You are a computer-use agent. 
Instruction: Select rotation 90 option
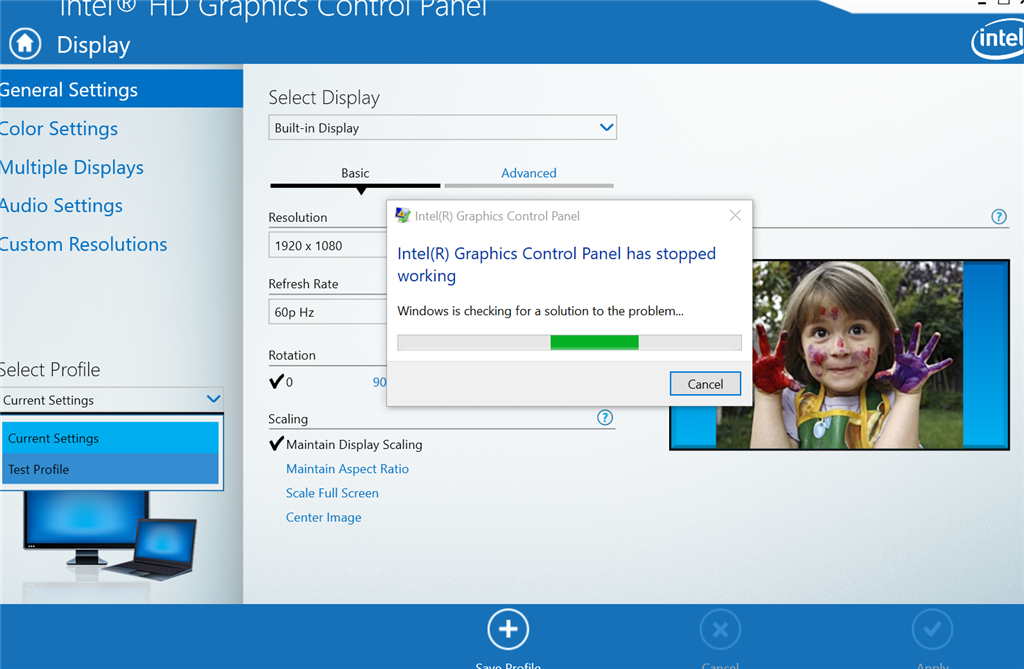[x=379, y=382]
